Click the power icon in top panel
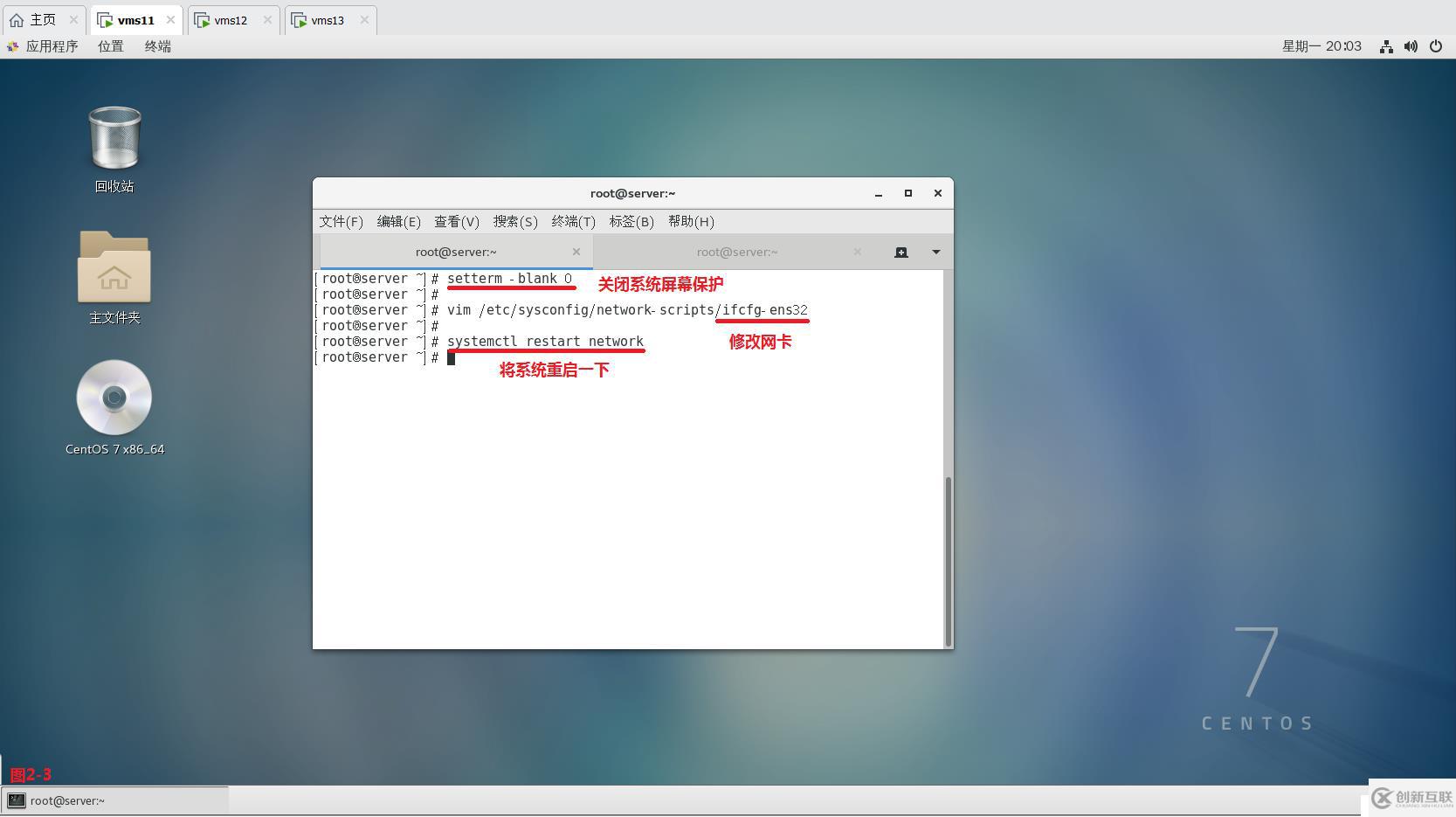This screenshot has width=1456, height=817. tap(1436, 46)
